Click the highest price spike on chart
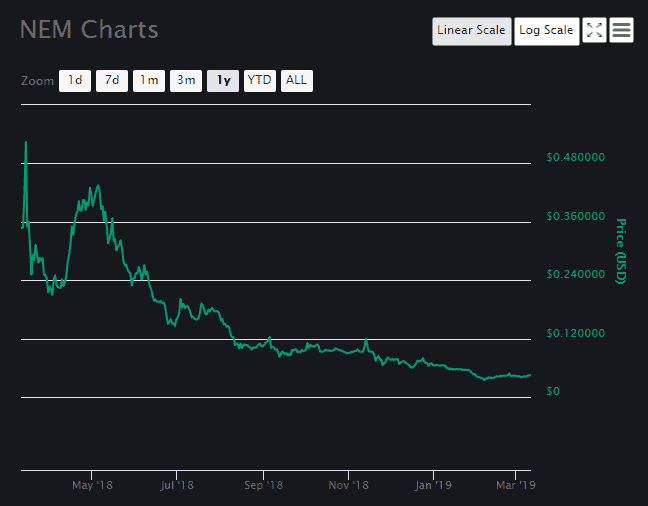The height and width of the screenshot is (506, 648). point(26,143)
